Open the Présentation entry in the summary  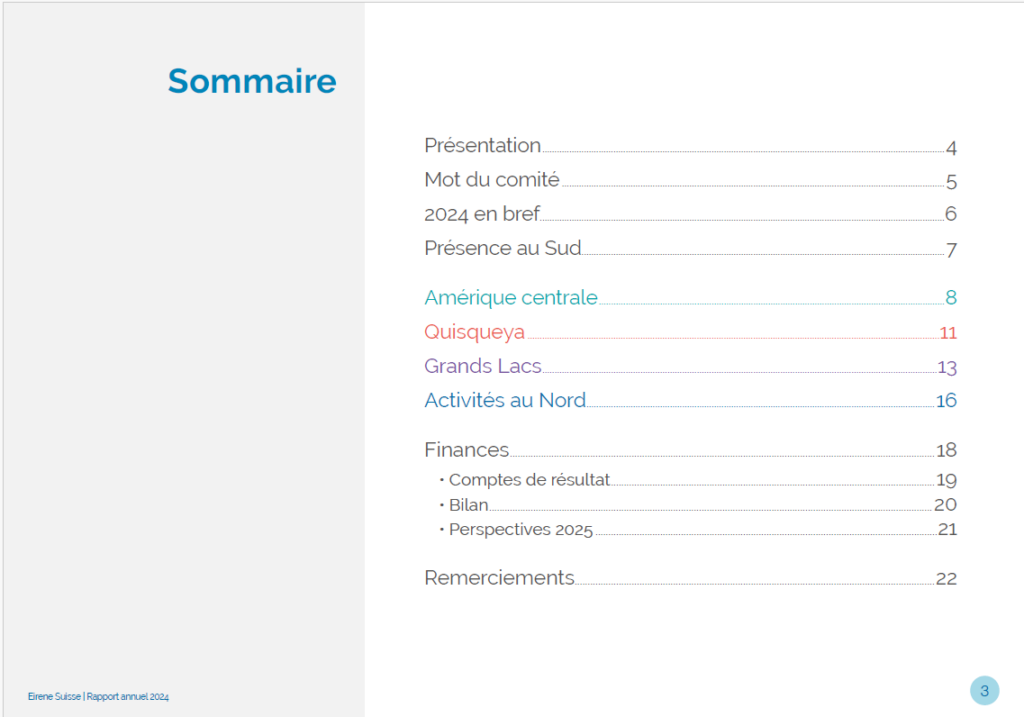[x=483, y=145]
